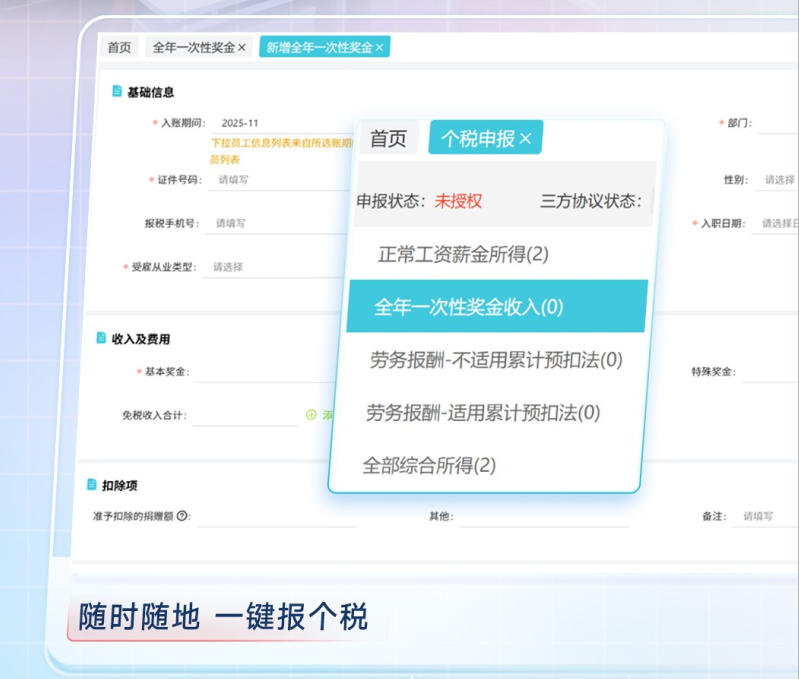Screen dimensions: 799x679
Task: Open the 受雇从业类型 dropdown
Action: pyautogui.click(x=270, y=268)
